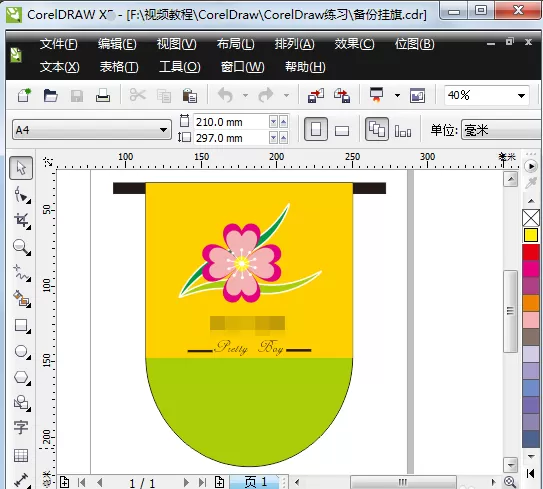The height and width of the screenshot is (489, 543).
Task: Select the Dimension tool
Action: [x=22, y=480]
